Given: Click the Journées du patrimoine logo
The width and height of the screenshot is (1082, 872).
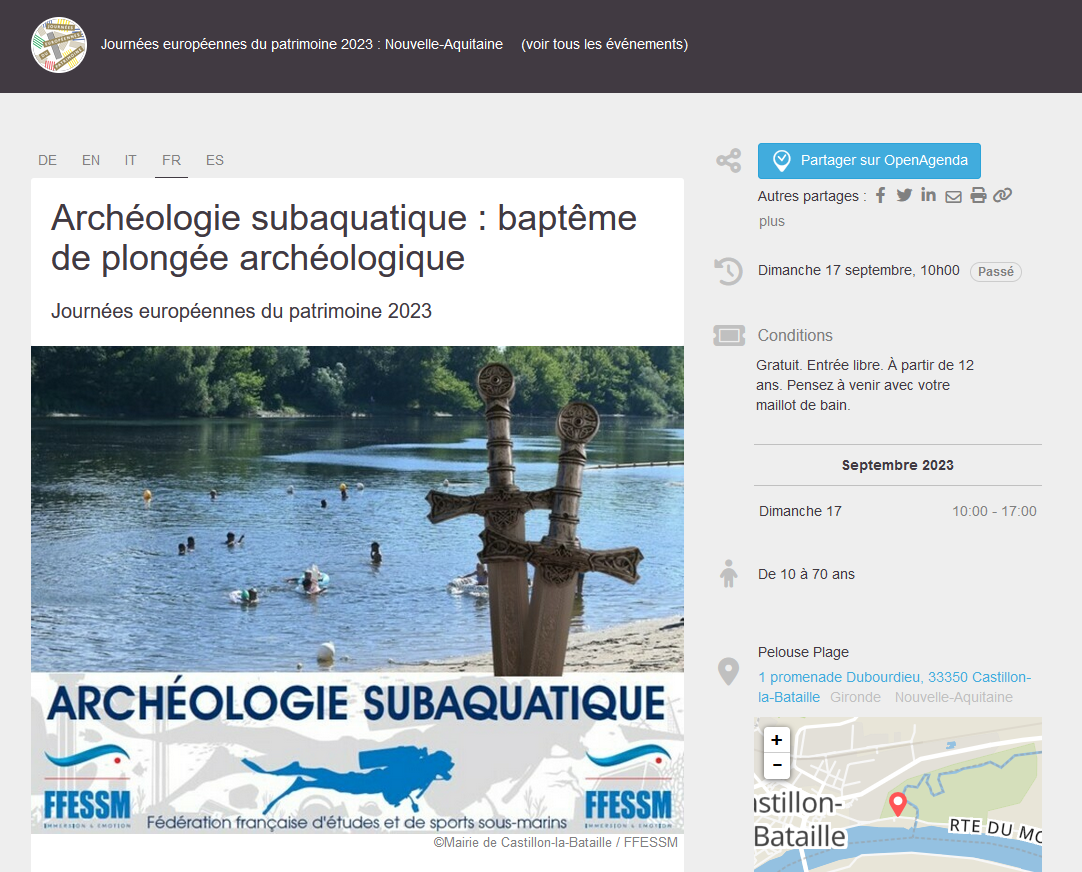Looking at the screenshot, I should pyautogui.click(x=59, y=45).
